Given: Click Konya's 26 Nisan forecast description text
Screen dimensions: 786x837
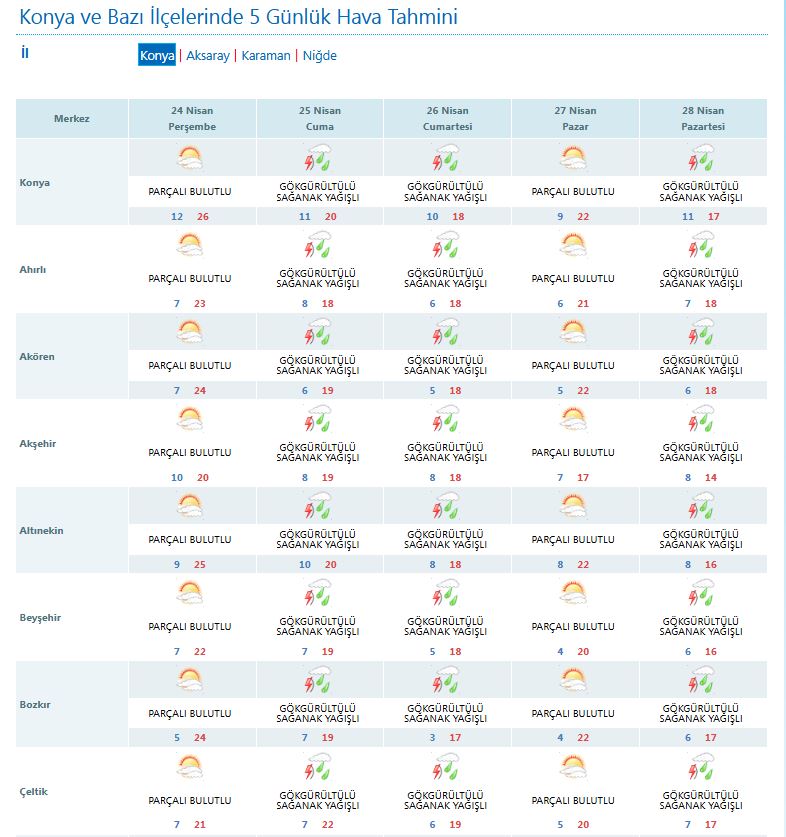Looking at the screenshot, I should (x=446, y=192).
